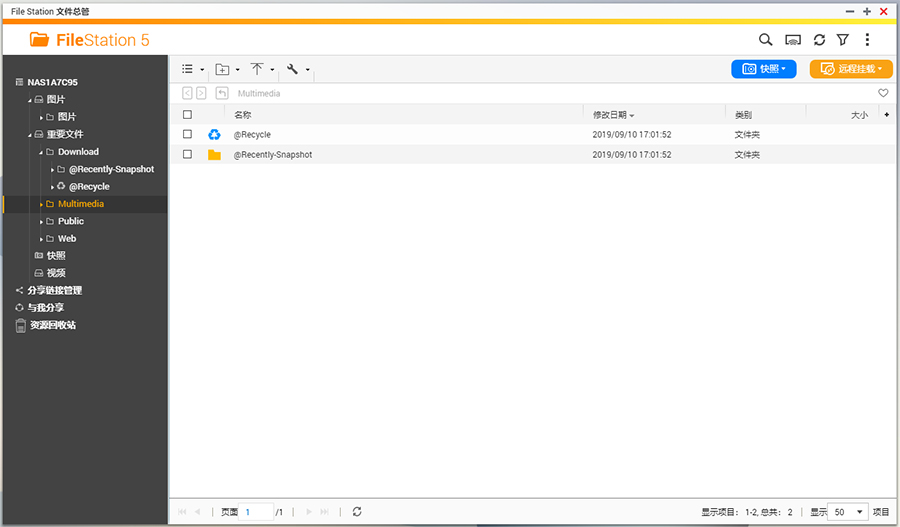Open the upload dropdown arrow
The image size is (900, 527).
tap(272, 70)
